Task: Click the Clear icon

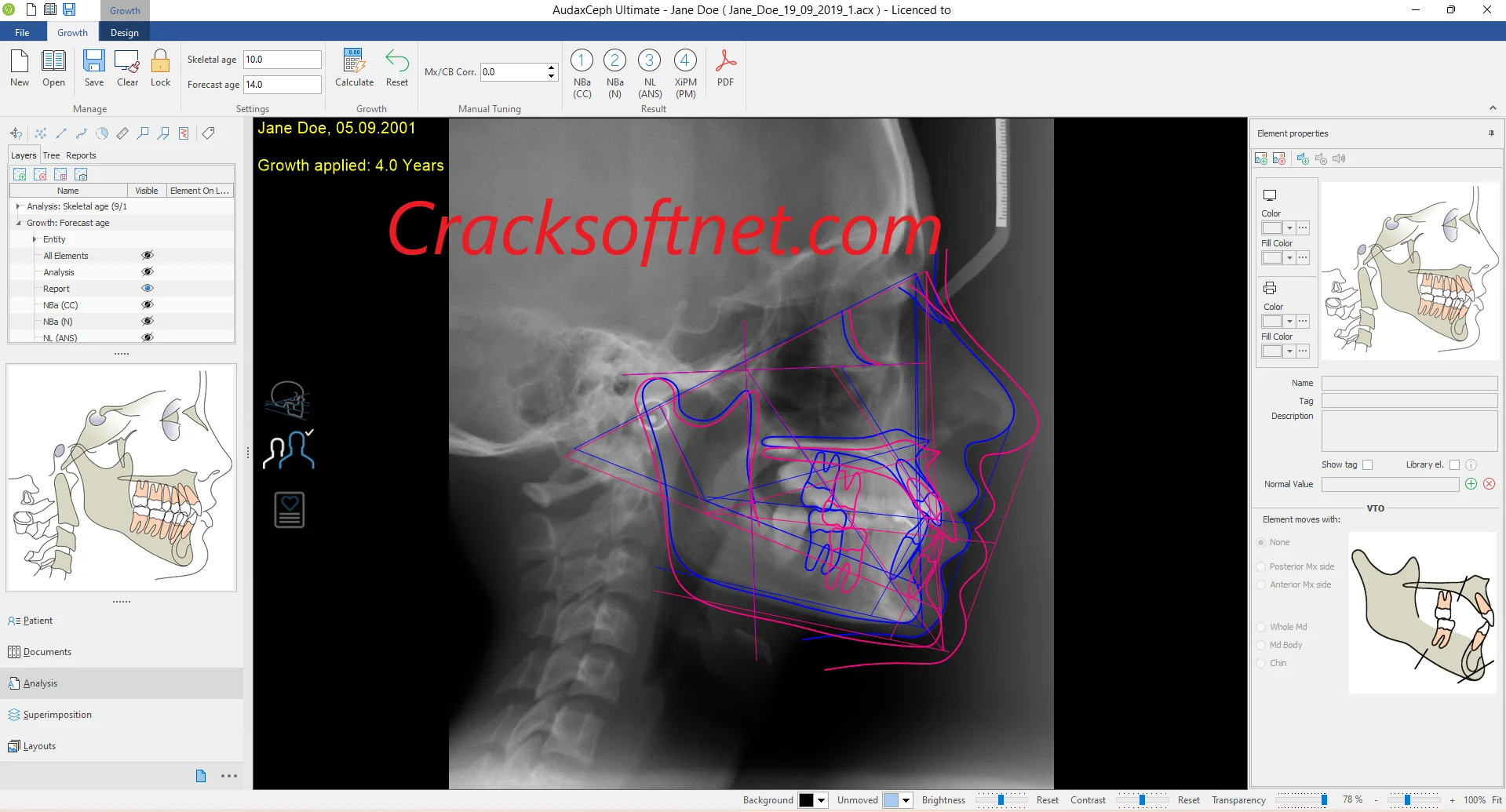Action: 127,61
